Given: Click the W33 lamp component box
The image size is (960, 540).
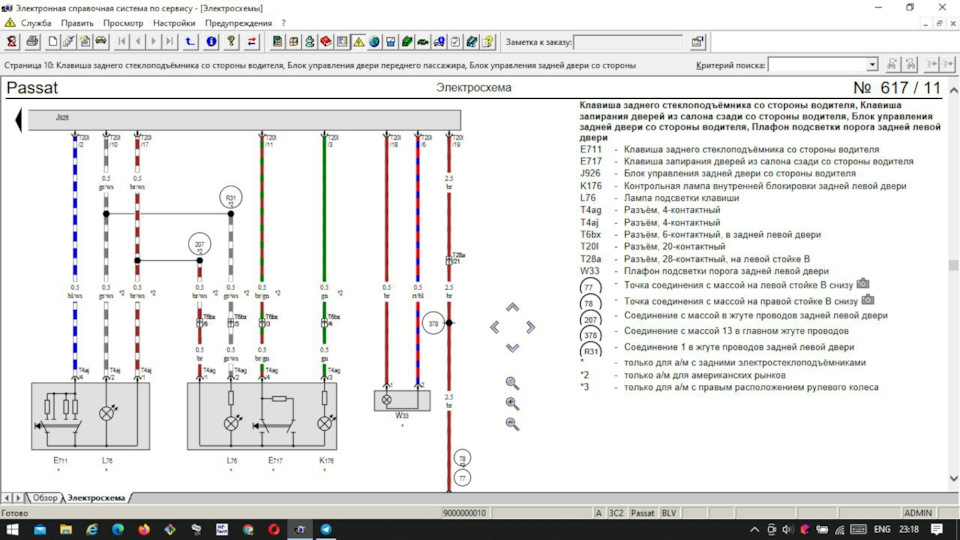Looking at the screenshot, I should click(402, 400).
